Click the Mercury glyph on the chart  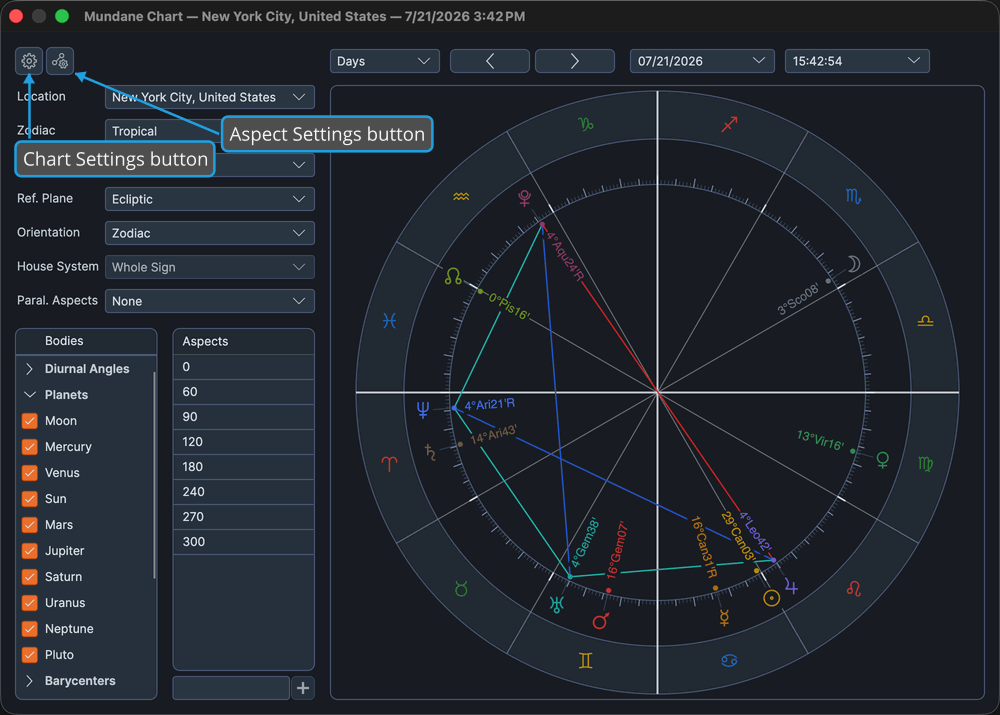point(724,617)
